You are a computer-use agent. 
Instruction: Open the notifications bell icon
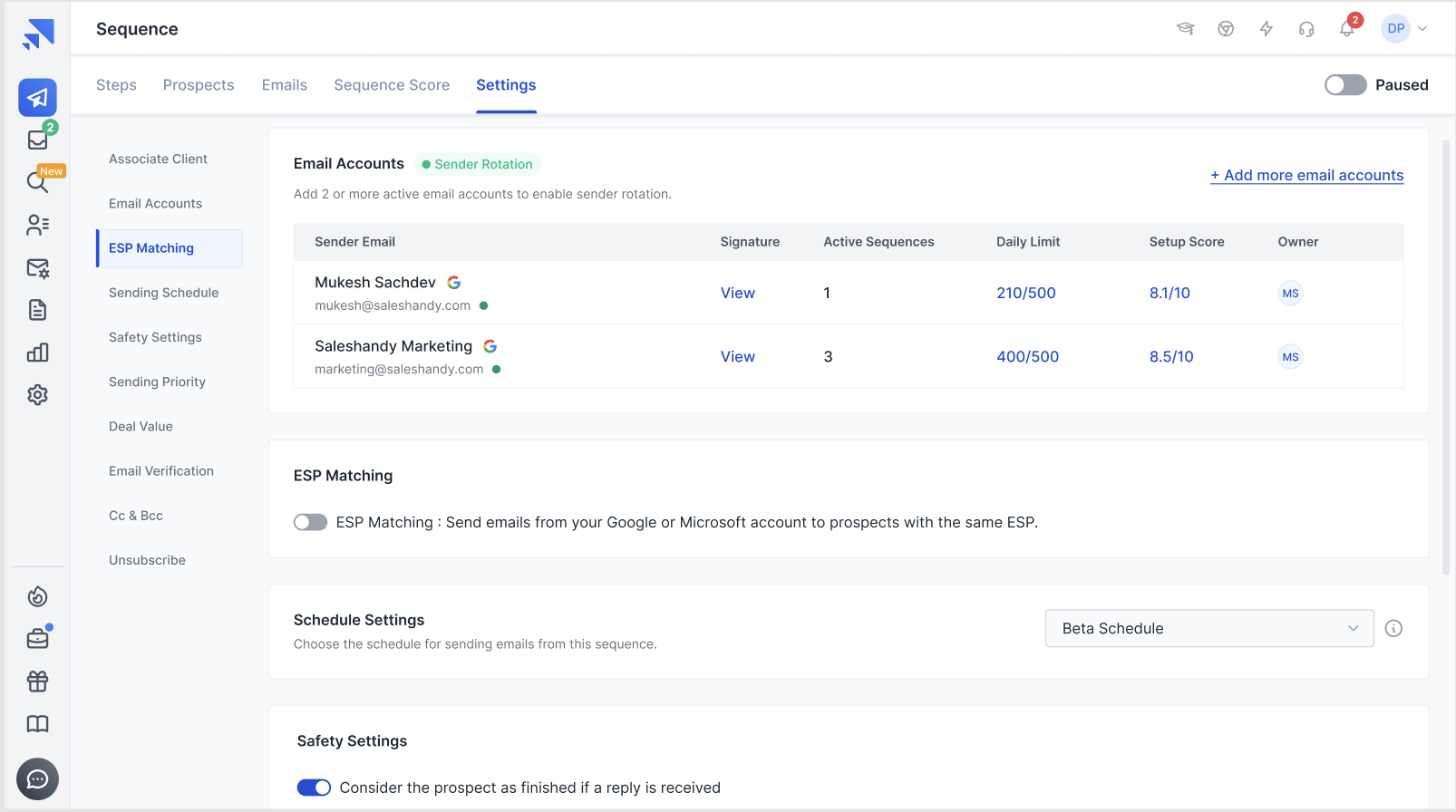(x=1347, y=29)
